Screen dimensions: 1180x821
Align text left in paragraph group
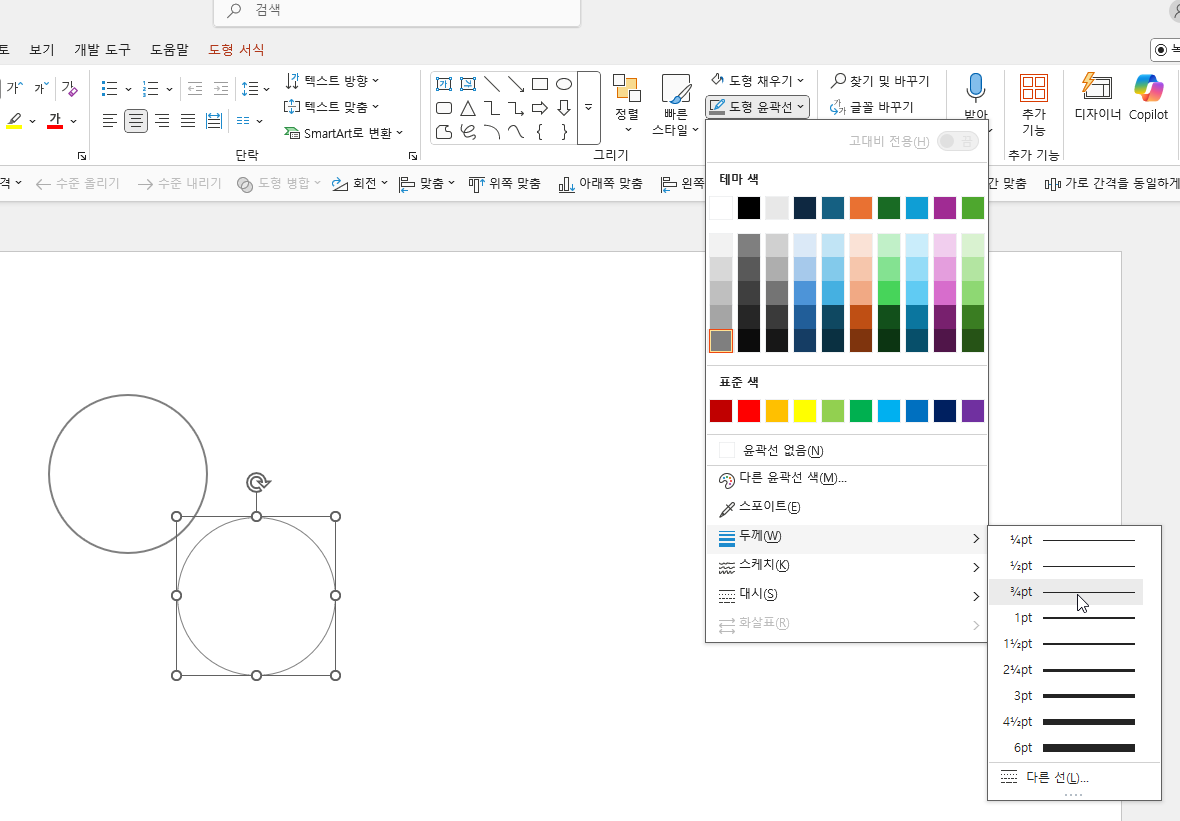[x=110, y=120]
